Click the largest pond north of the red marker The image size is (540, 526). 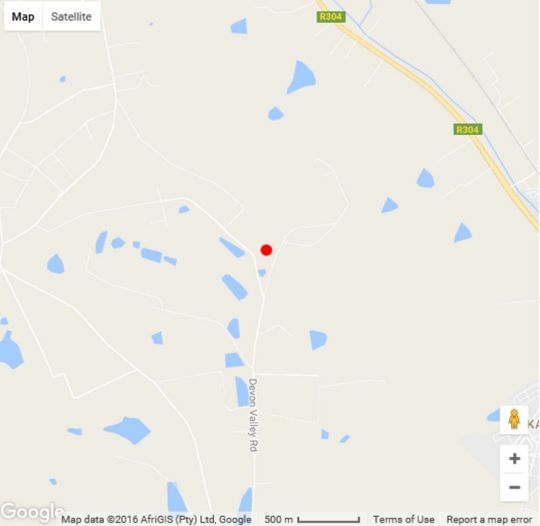[x=301, y=78]
